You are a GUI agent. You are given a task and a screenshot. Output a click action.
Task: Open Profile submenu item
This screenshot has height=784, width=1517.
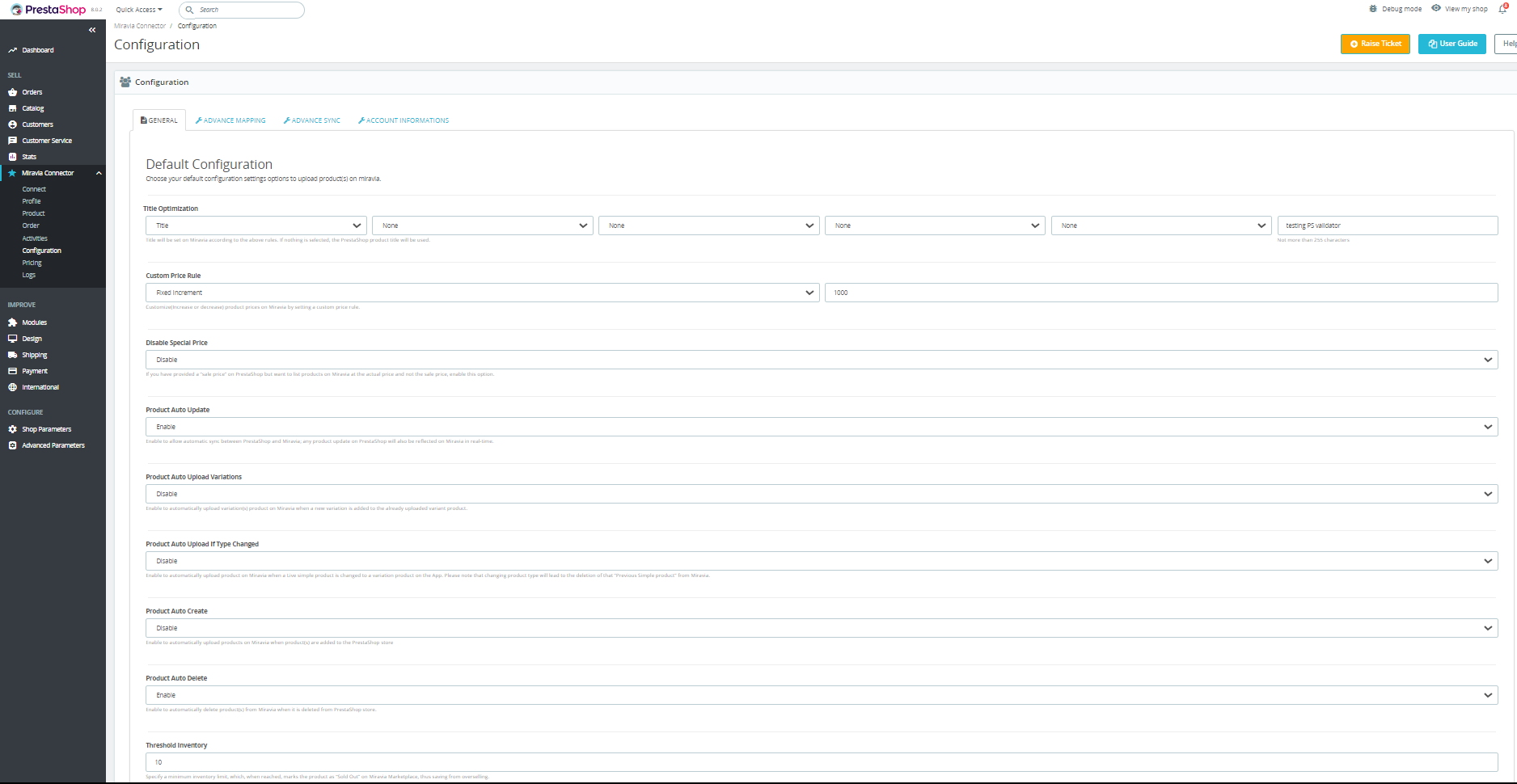[x=32, y=201]
